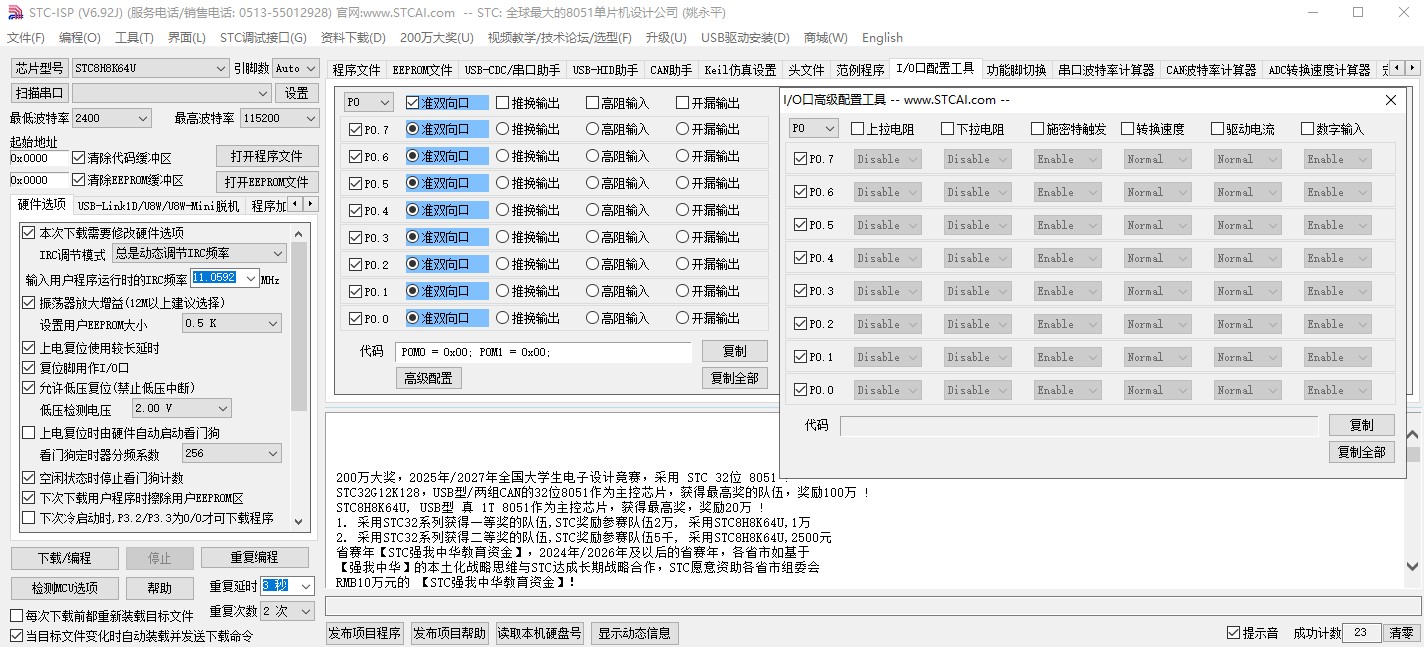Screen dimensions: 1424x647
Task: Open the minimum baud rate 2400 dropdown
Action: [x=111, y=118]
